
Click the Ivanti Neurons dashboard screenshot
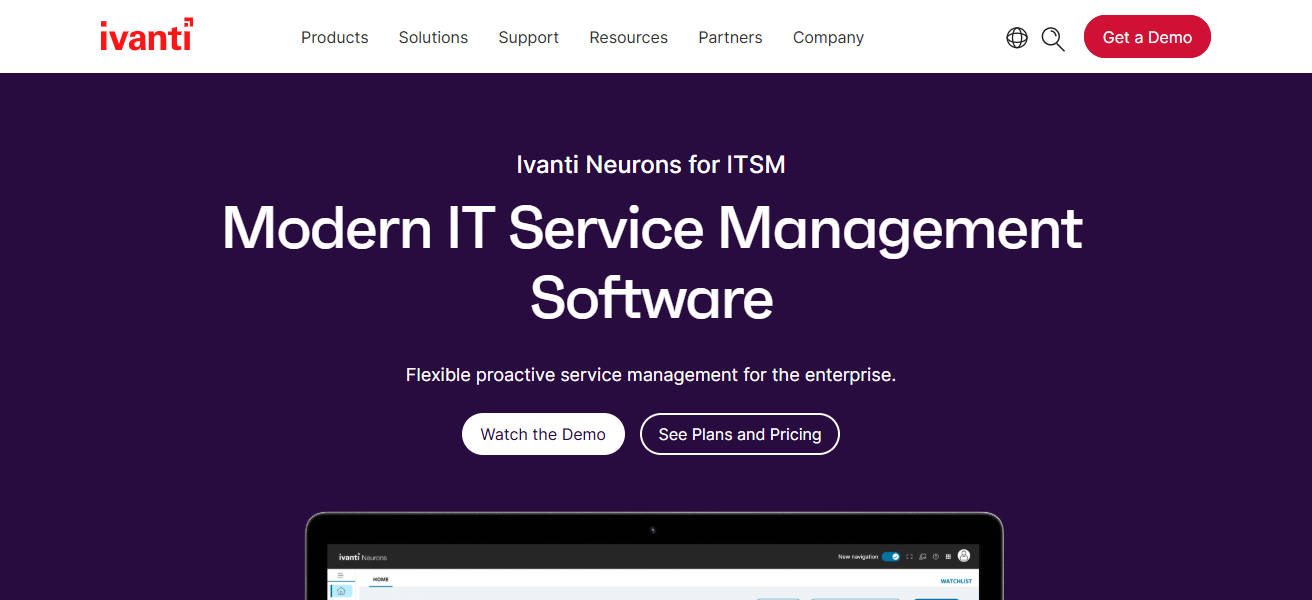point(654,570)
